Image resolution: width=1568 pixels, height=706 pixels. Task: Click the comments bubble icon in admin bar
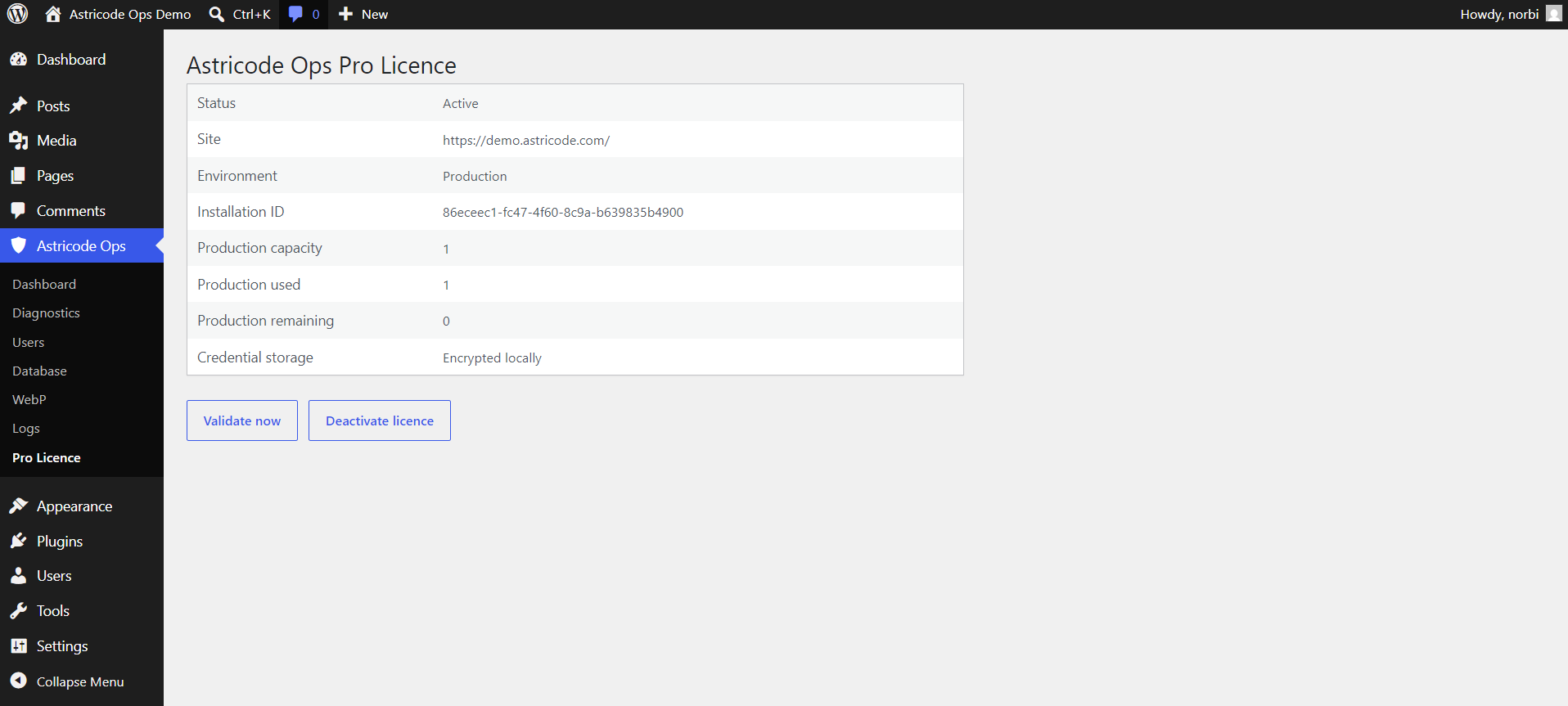click(295, 14)
